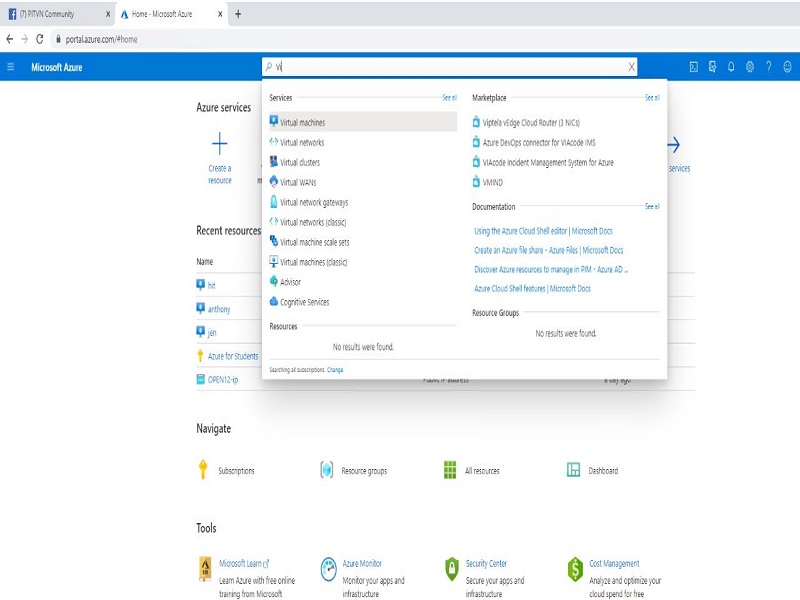Open a new browser tab
The height and width of the screenshot is (600, 800).
238,14
